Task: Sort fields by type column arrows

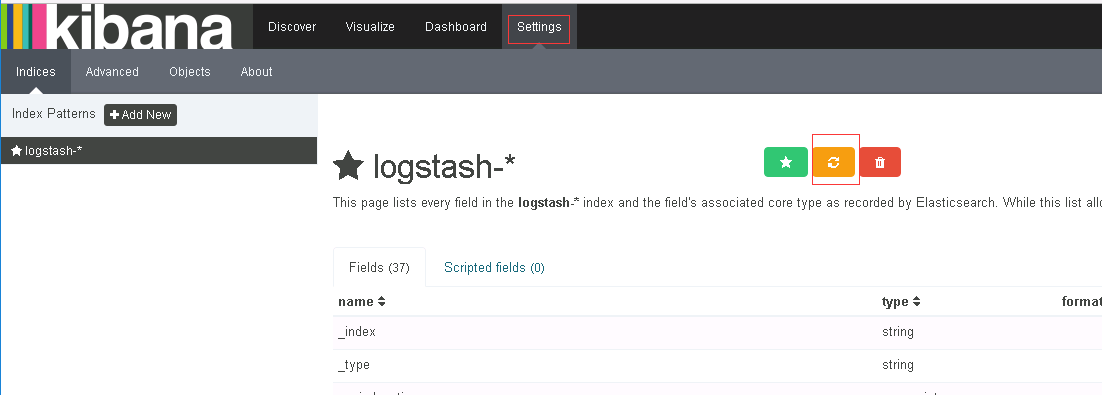Action: coord(916,302)
